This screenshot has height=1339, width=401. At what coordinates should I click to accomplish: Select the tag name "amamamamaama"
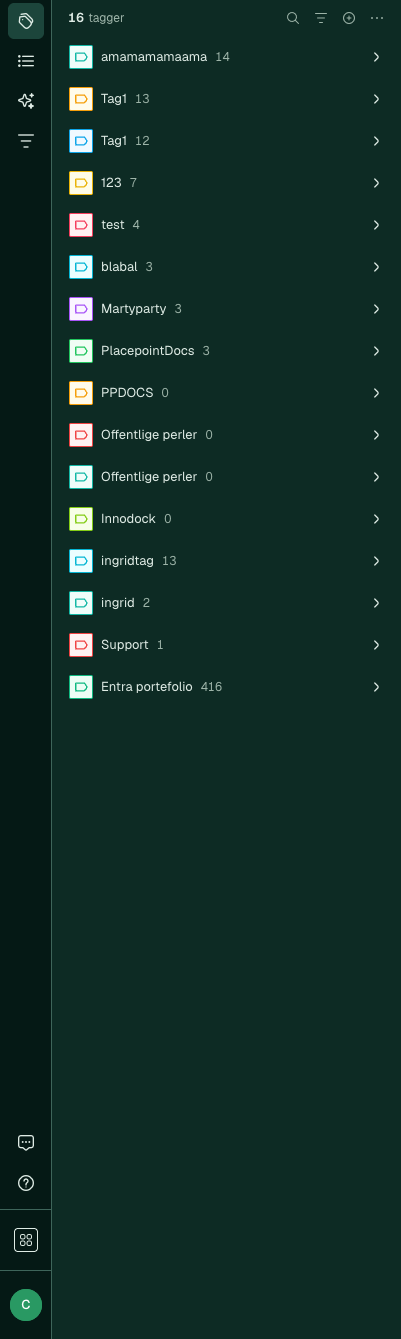(x=154, y=57)
